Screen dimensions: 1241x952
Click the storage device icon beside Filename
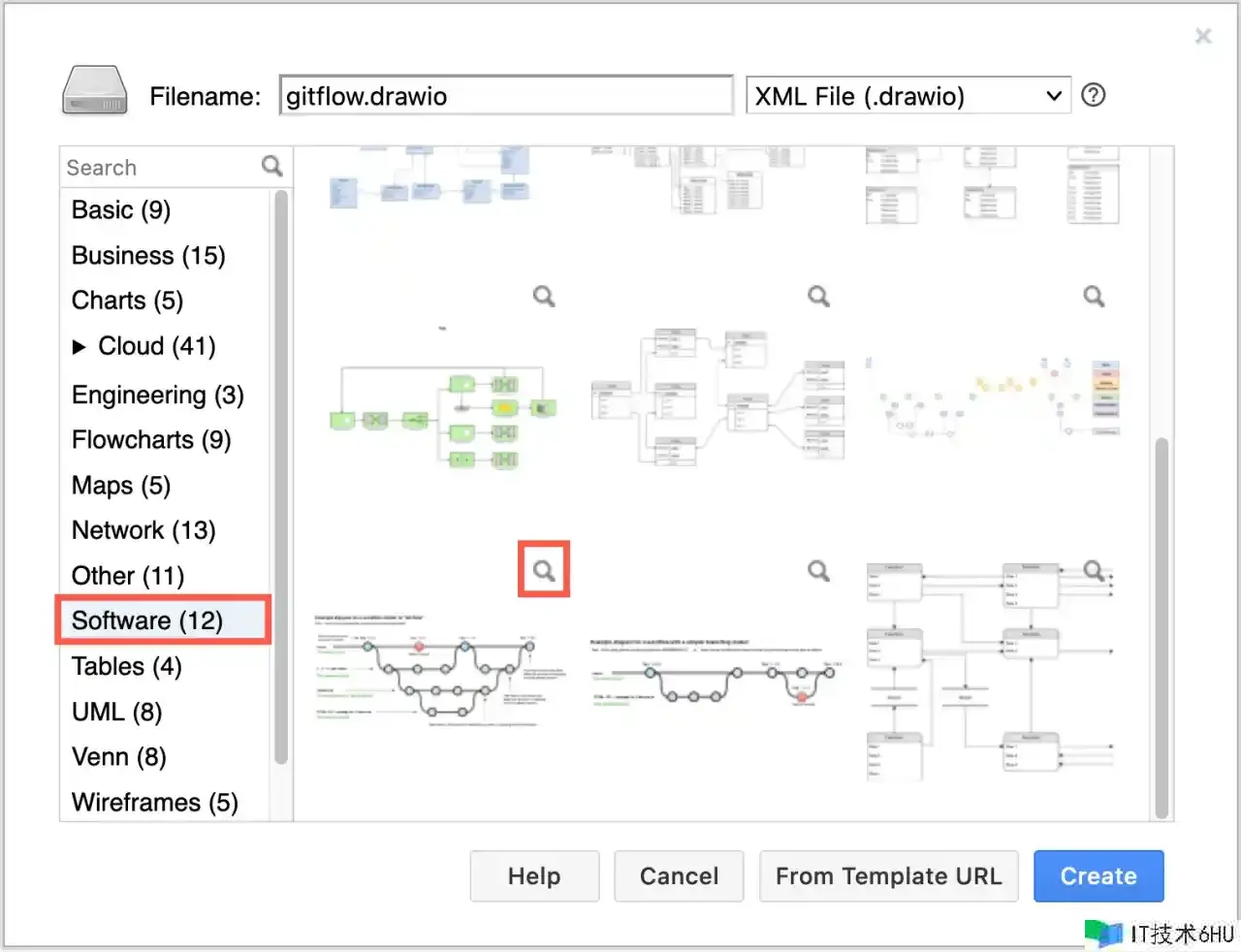click(x=94, y=92)
